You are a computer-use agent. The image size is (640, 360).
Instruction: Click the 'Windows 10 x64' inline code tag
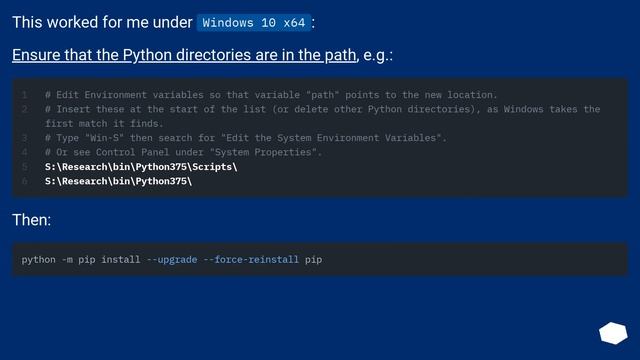pyautogui.click(x=253, y=22)
